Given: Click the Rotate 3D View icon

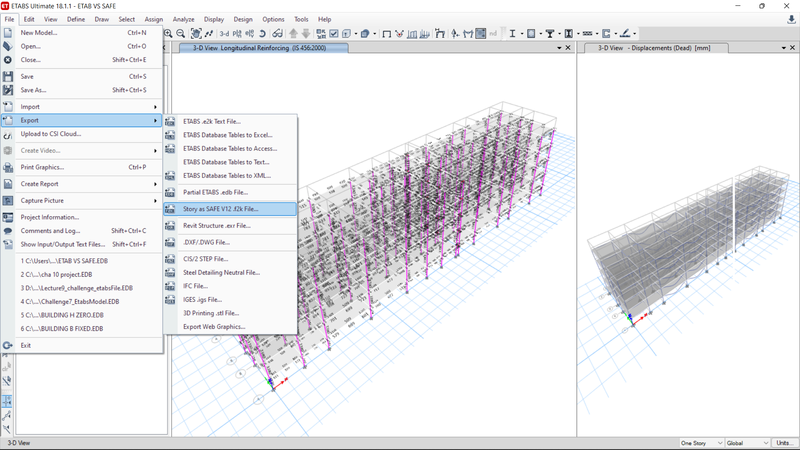Looking at the screenshot, I should (x=262, y=34).
